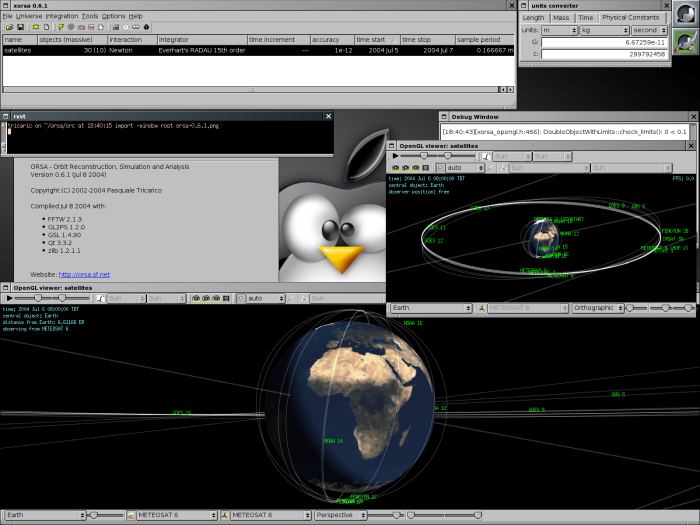Screen dimensions: 700x525
Task: Click the slider handle right of Perspective dropdown
Action: [x=396, y=515]
